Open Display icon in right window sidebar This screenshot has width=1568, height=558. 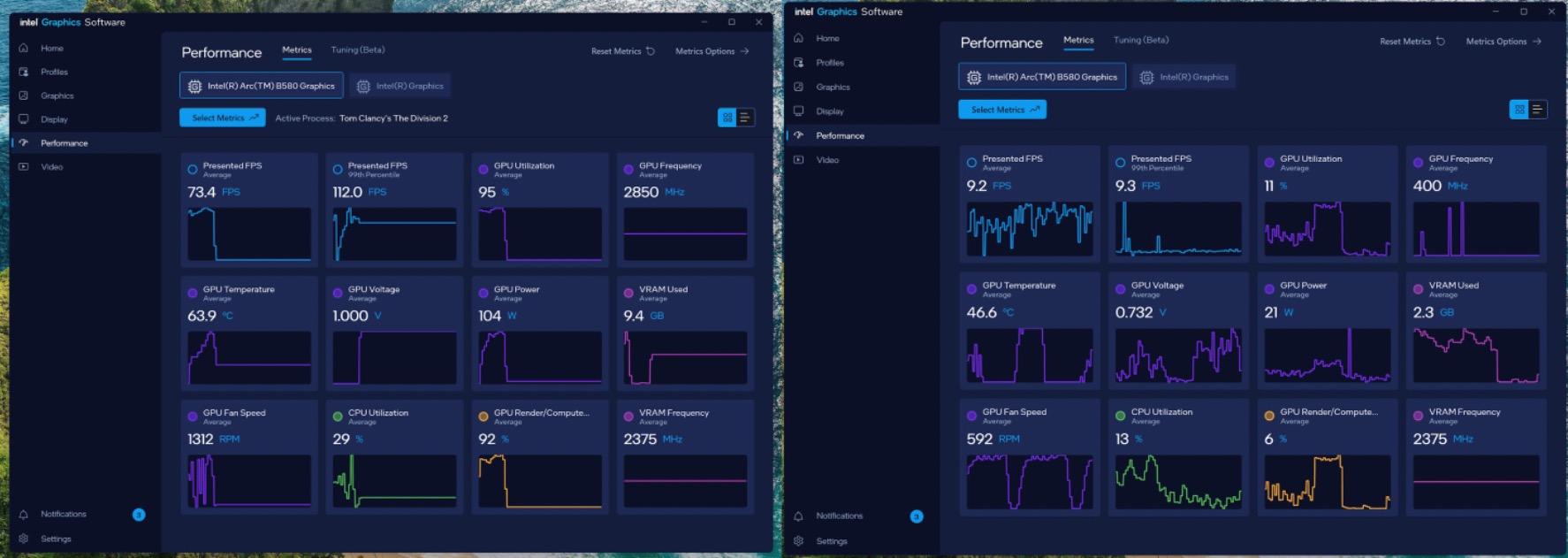[x=799, y=111]
